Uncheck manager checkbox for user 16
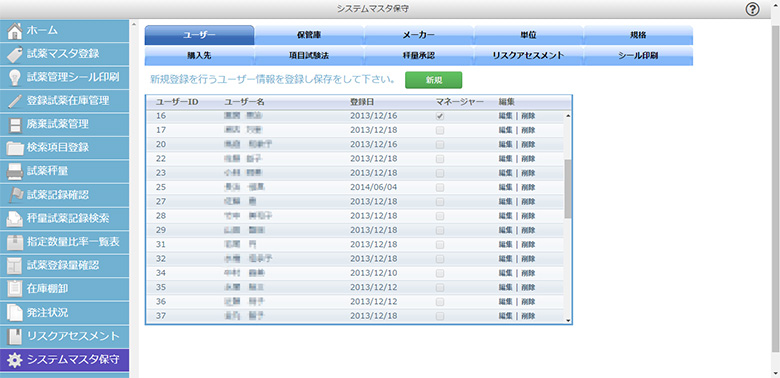Image resolution: width=780 pixels, height=378 pixels. point(440,116)
